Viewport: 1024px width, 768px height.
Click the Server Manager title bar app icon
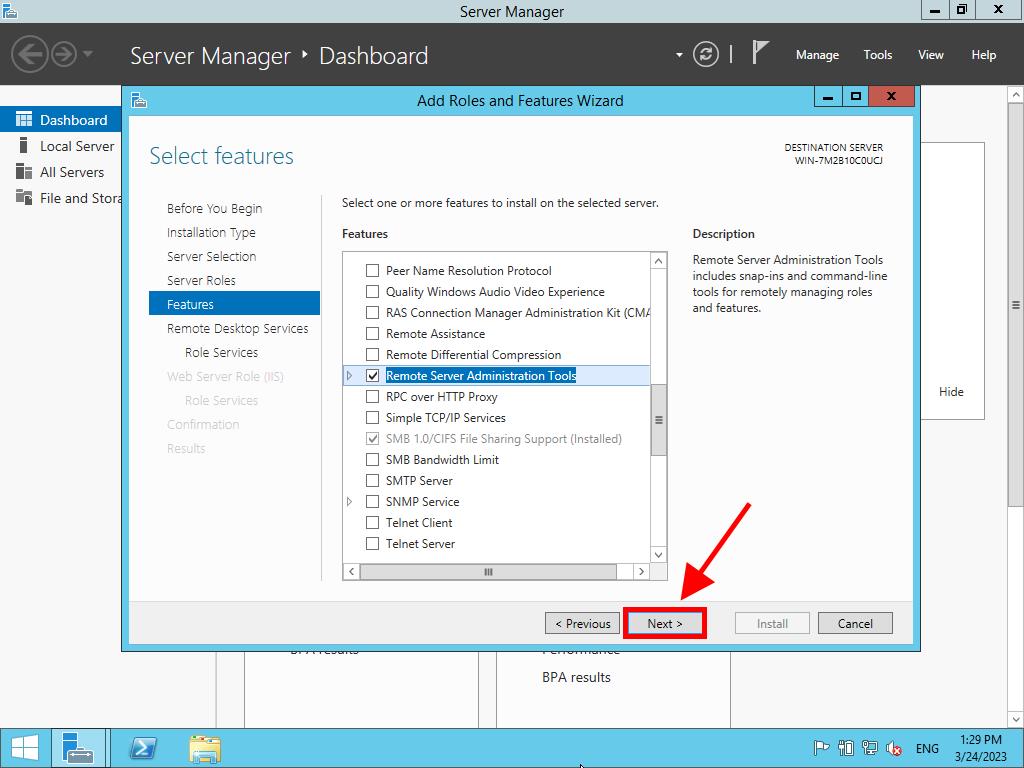pyautogui.click(x=10, y=11)
